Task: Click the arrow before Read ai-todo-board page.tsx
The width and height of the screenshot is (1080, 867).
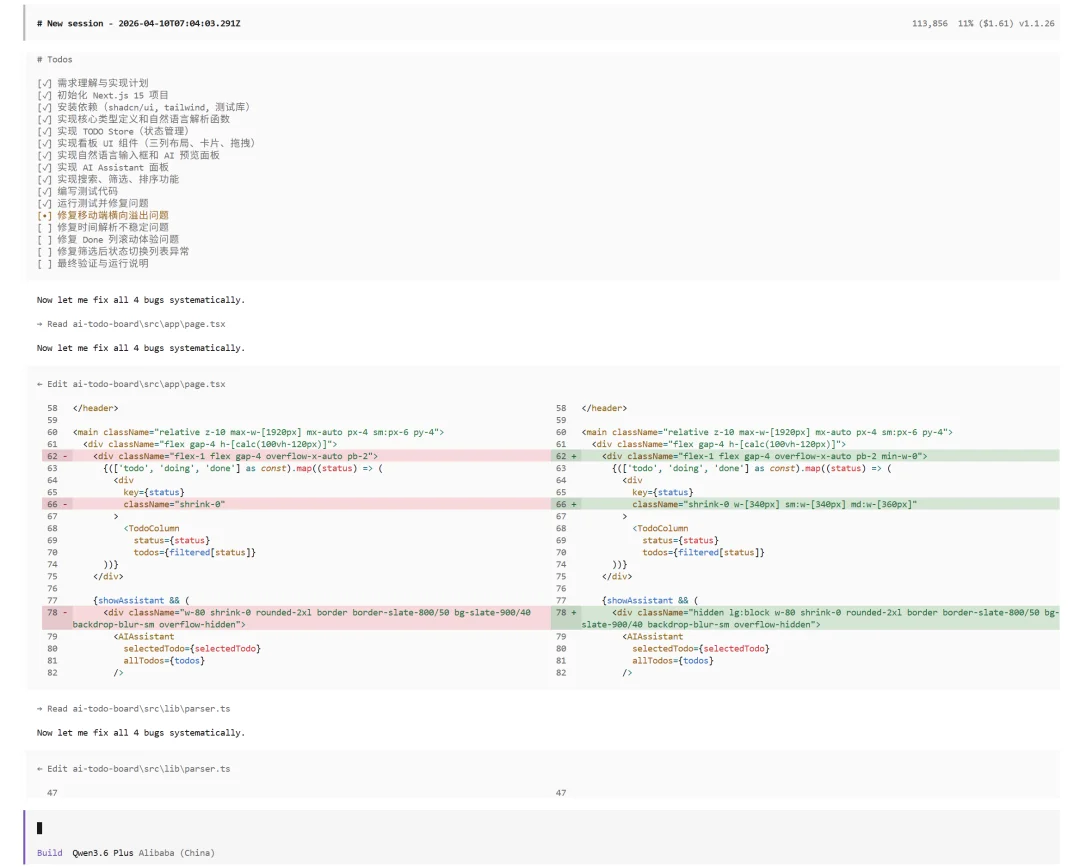Action: 39,323
